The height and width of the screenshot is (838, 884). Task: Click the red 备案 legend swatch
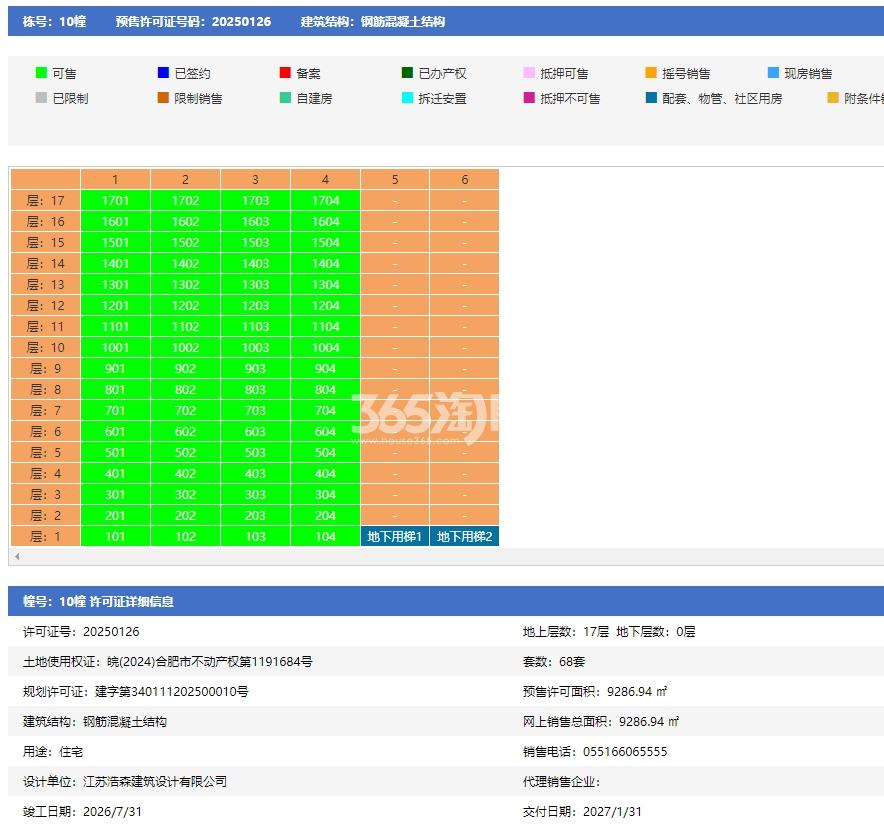pyautogui.click(x=285, y=73)
